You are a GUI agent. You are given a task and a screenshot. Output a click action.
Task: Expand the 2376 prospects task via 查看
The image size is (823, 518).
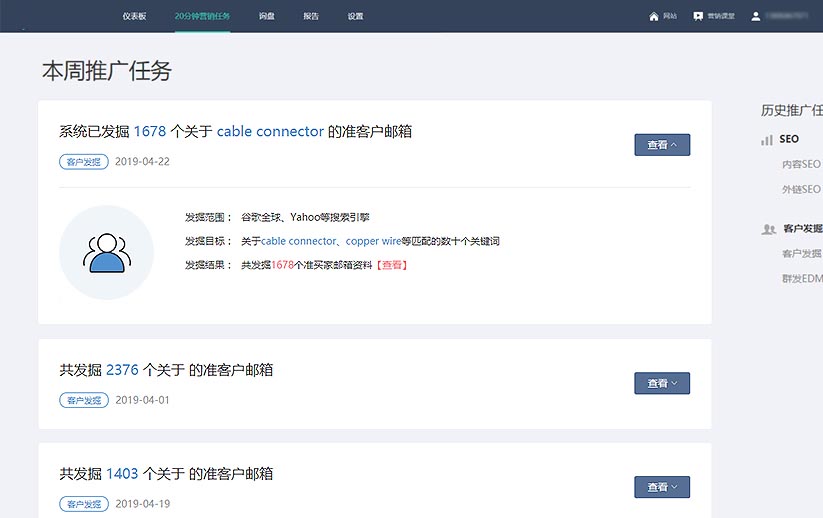coord(662,383)
